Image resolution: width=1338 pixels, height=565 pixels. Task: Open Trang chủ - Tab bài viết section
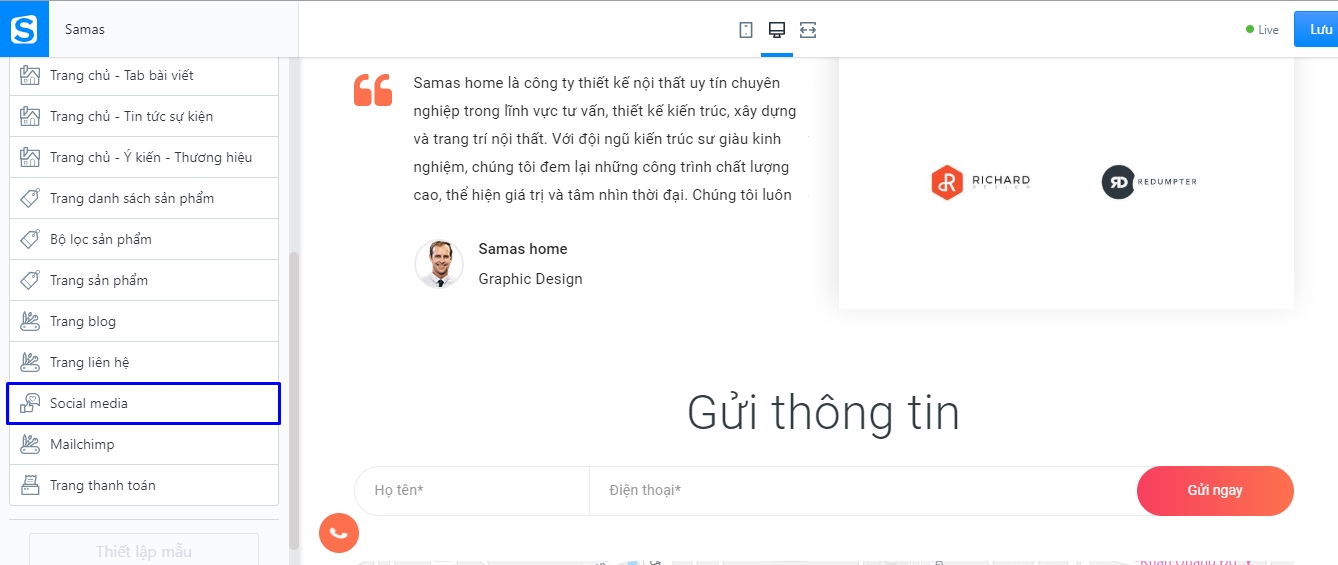click(x=144, y=75)
